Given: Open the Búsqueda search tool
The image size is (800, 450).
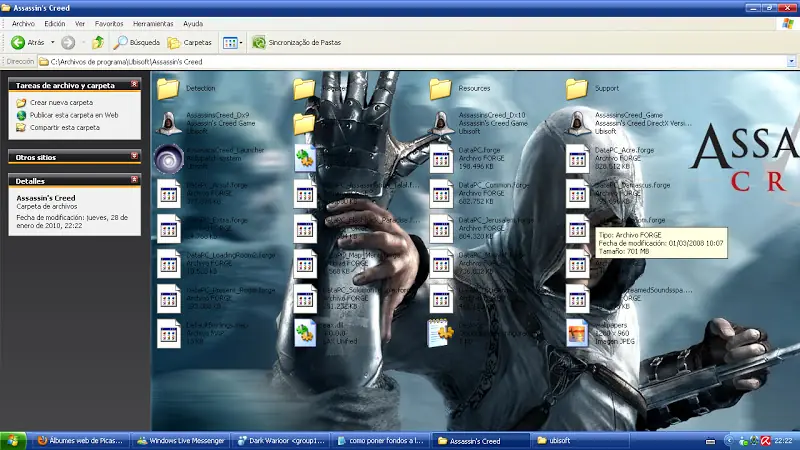Looking at the screenshot, I should pos(136,42).
